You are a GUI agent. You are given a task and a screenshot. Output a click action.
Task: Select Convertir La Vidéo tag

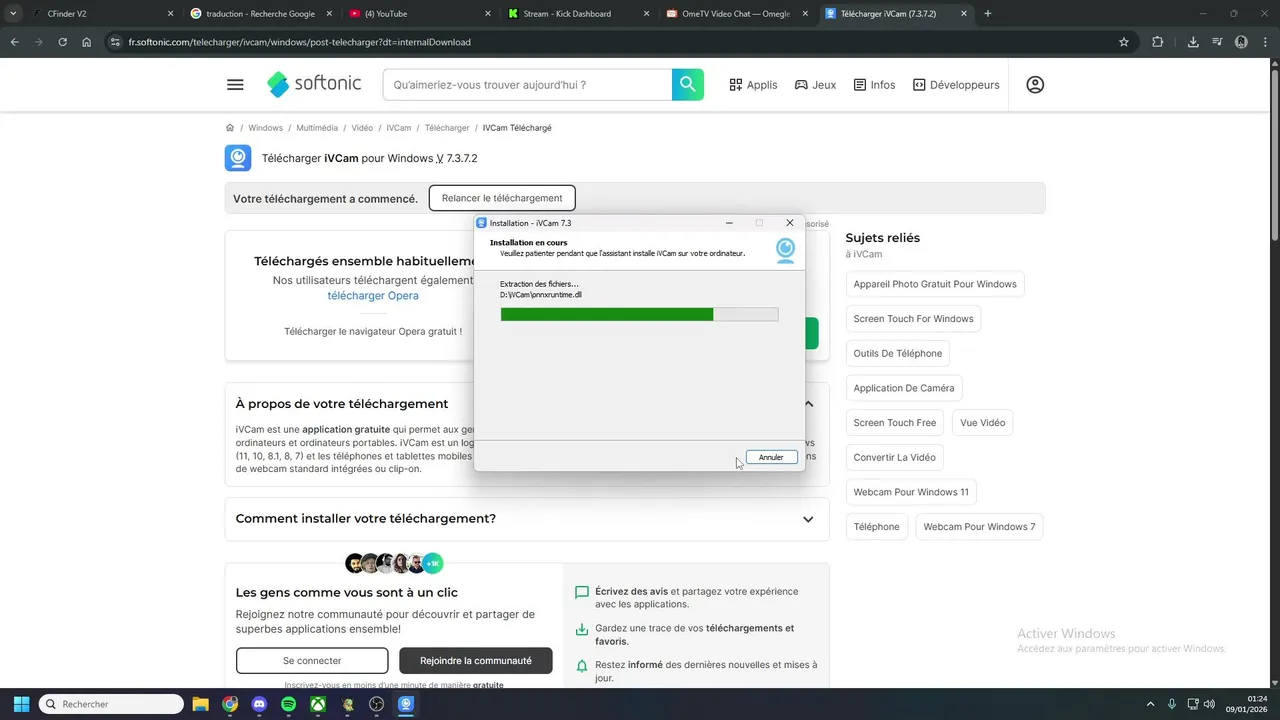pos(895,457)
